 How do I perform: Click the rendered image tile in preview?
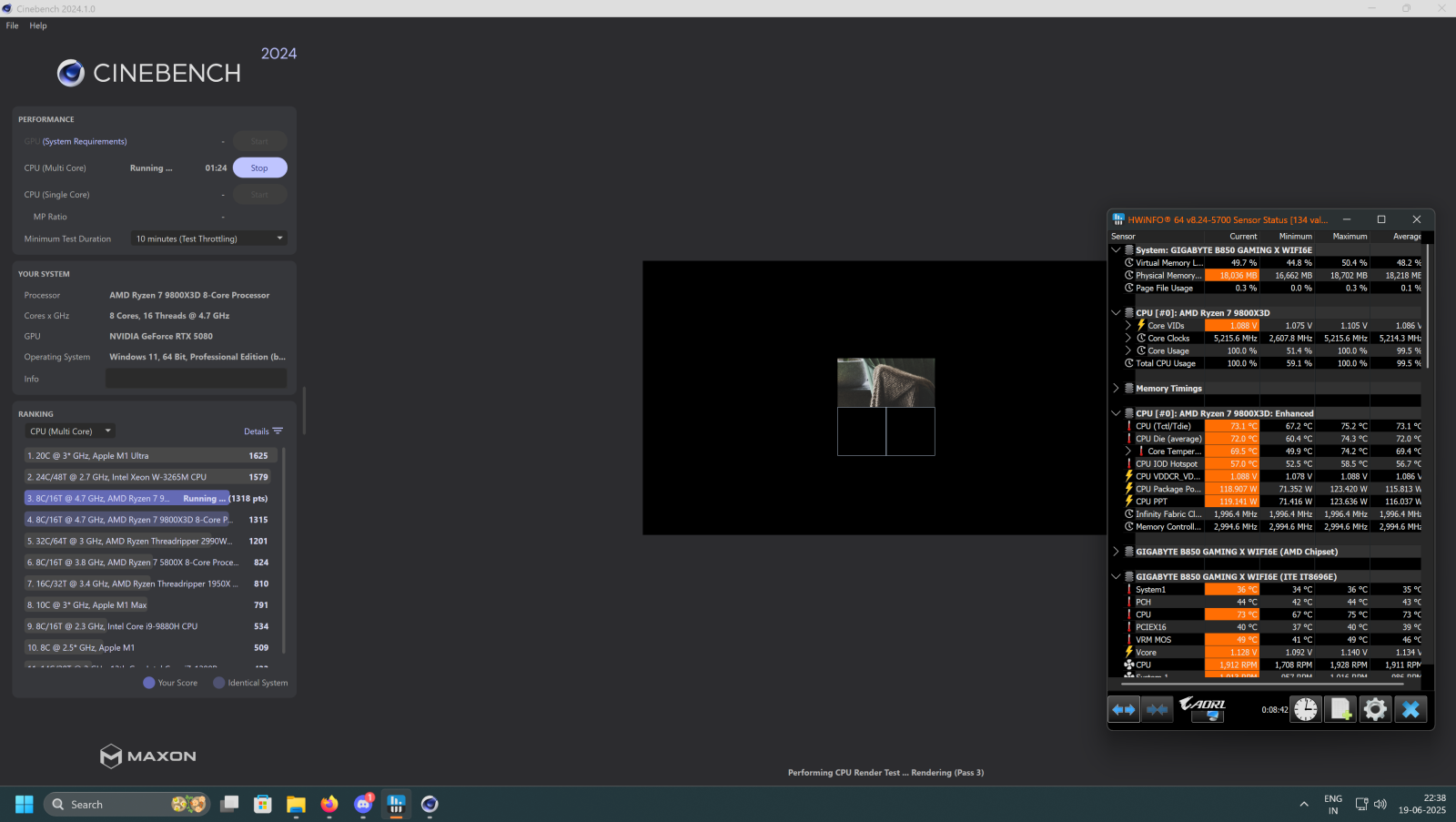(x=885, y=382)
